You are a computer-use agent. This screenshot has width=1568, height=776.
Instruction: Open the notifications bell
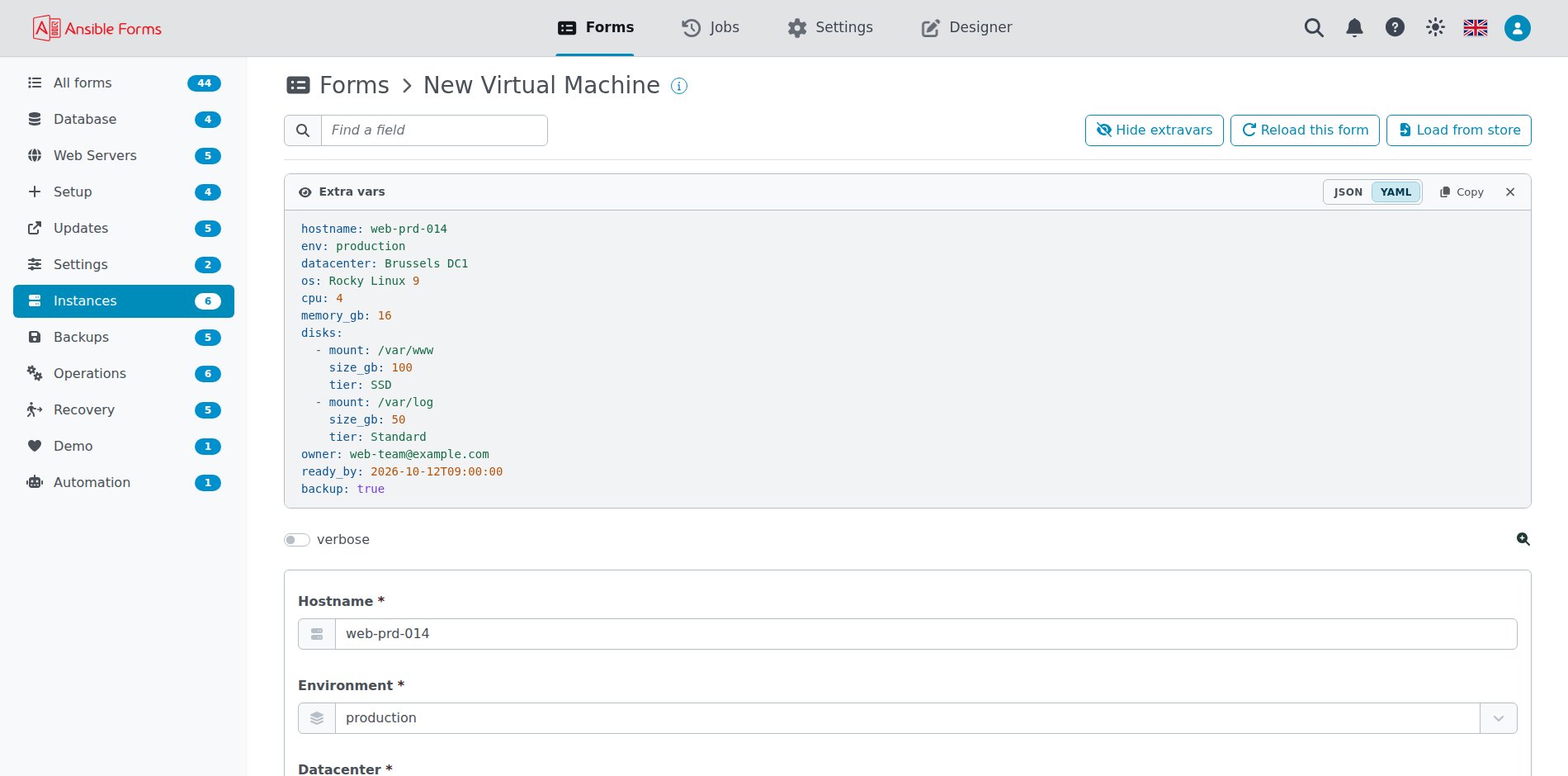point(1354,28)
